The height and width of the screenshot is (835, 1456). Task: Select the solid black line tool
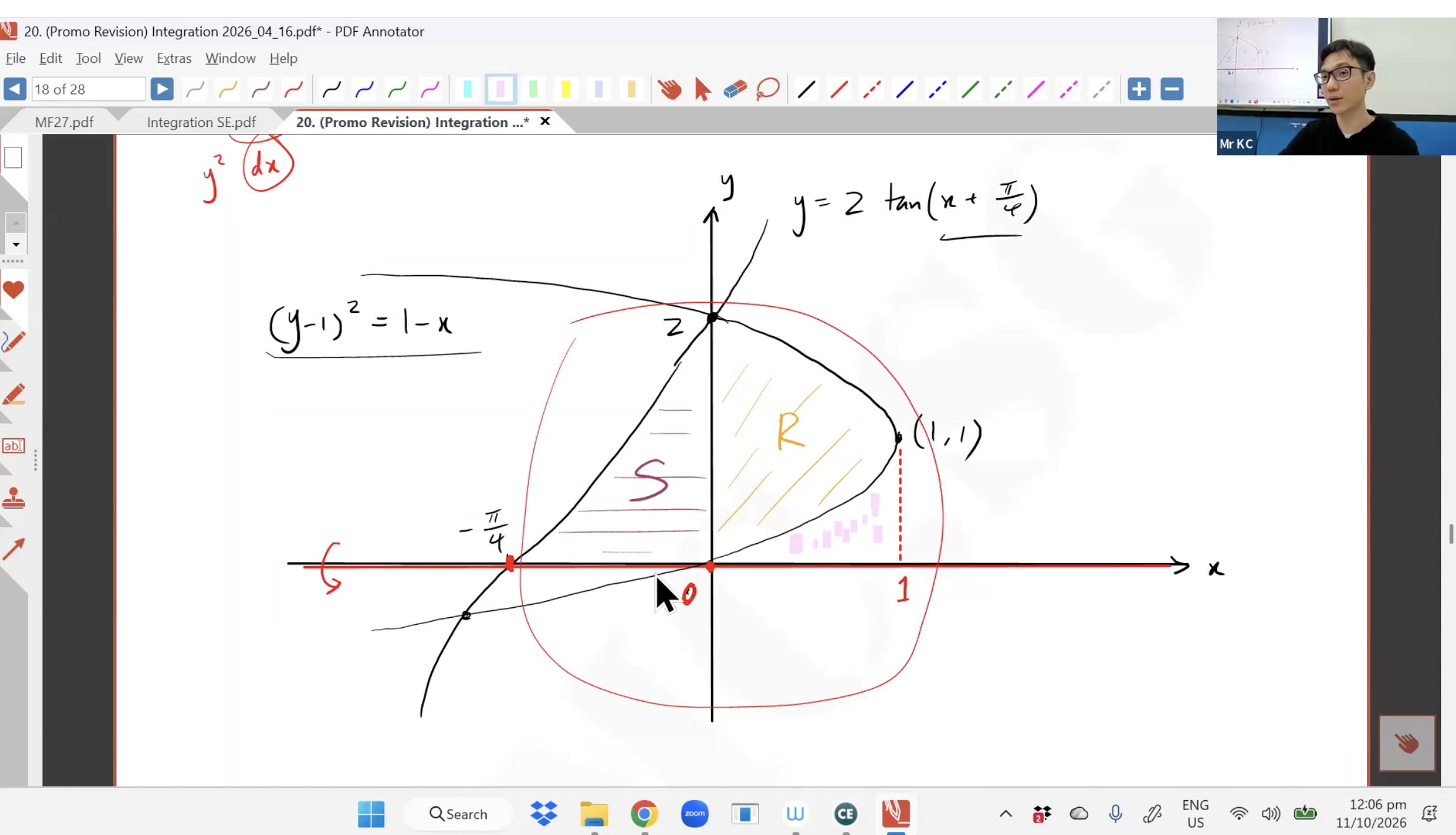(x=806, y=89)
